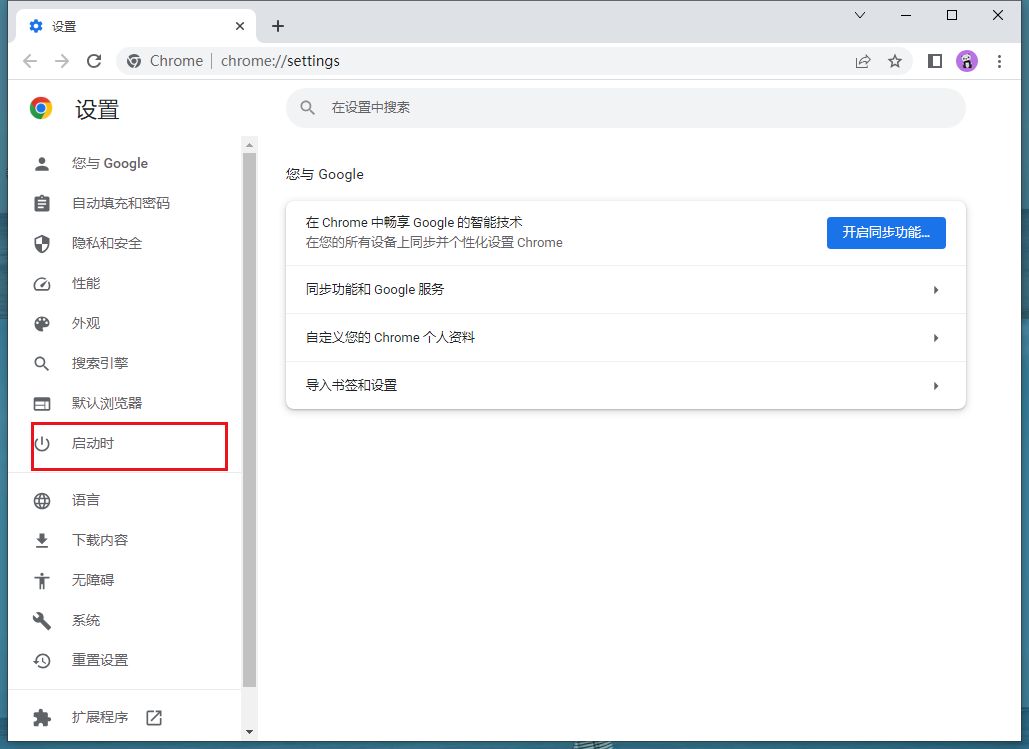This screenshot has width=1029, height=749.
Task: Select 下载内容 label in the sidebar
Action: coord(100,540)
